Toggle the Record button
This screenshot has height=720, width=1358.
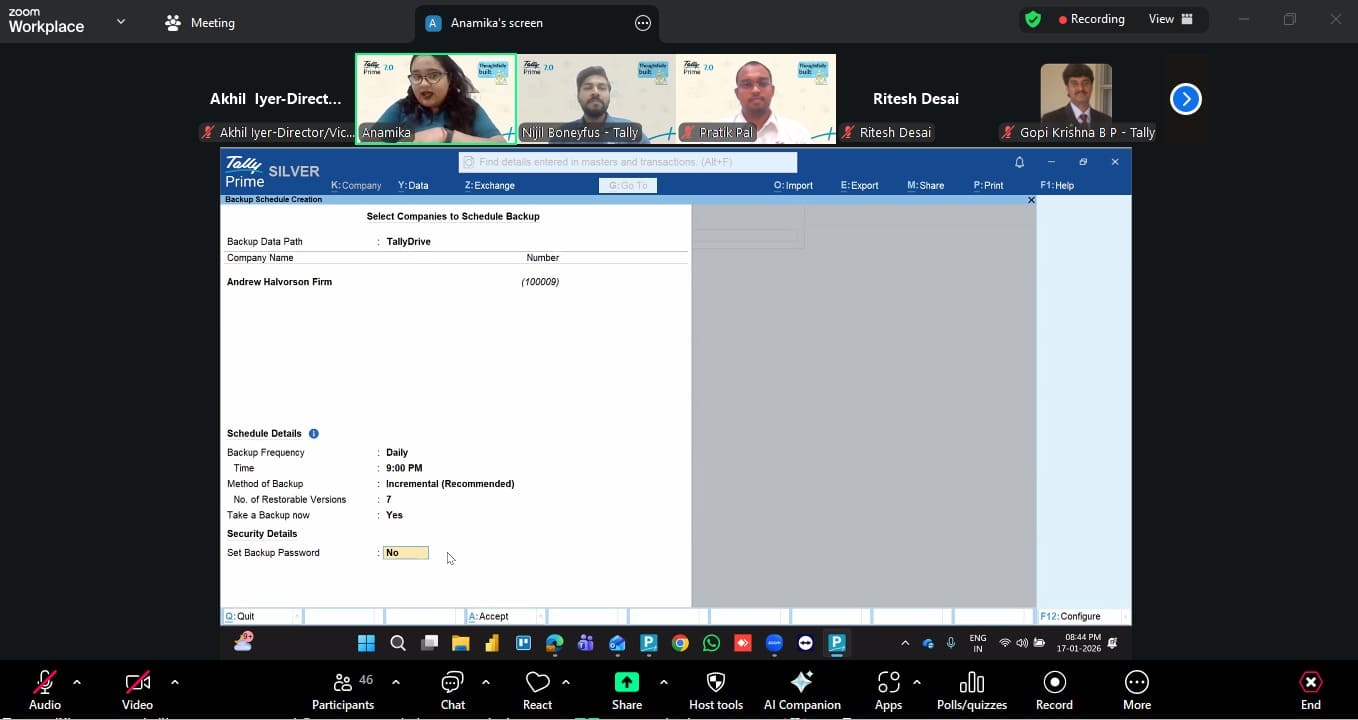tap(1054, 689)
